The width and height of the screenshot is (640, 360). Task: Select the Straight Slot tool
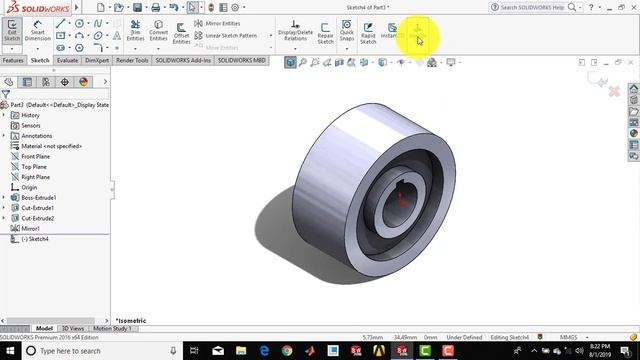coord(60,48)
